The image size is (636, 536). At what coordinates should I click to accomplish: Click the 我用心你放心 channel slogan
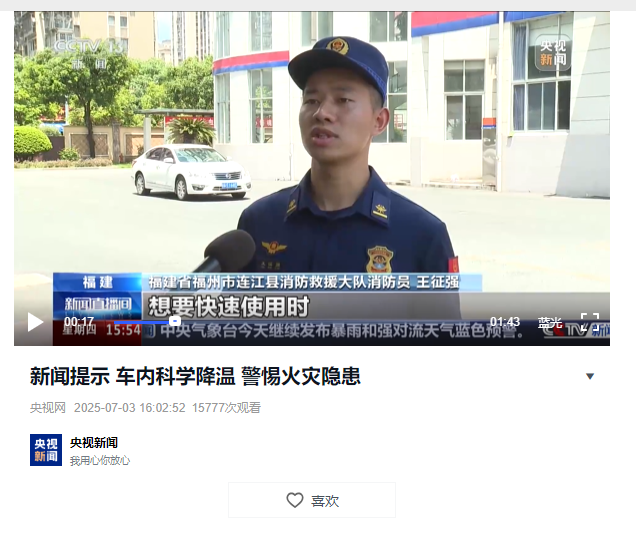point(100,461)
